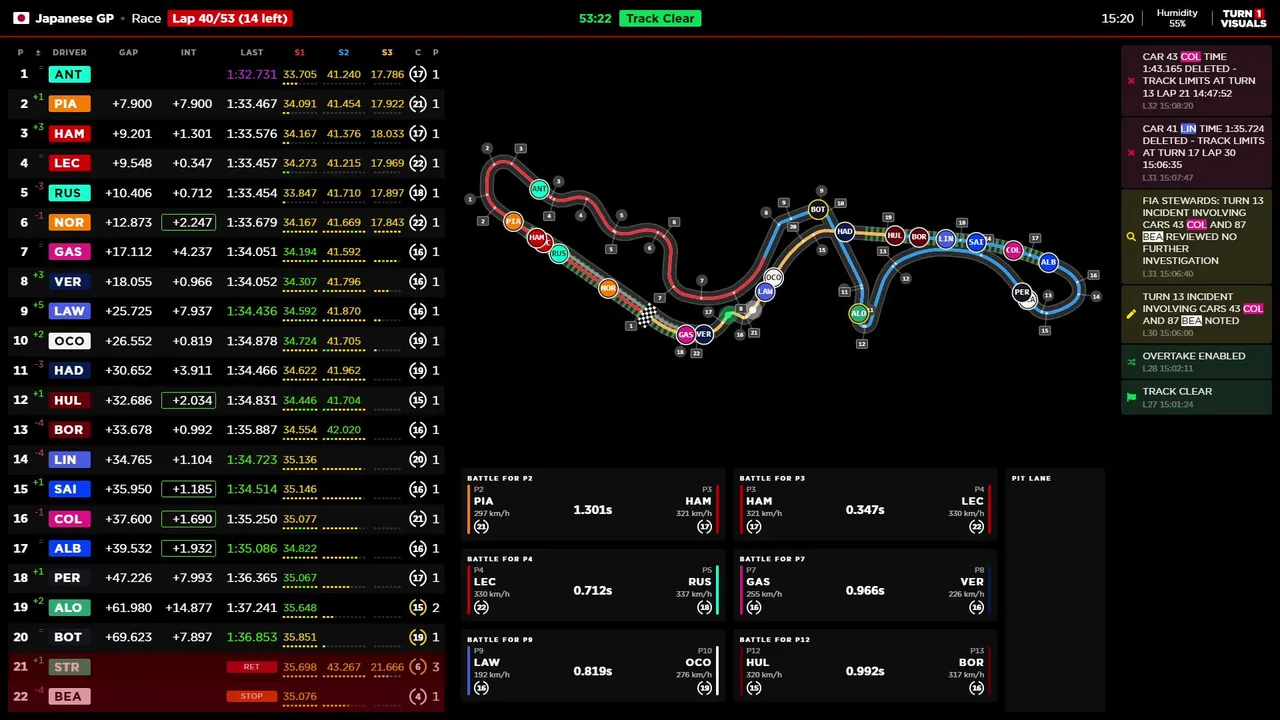Click the Overtake Enabled message arrows icon

coord(1131,361)
